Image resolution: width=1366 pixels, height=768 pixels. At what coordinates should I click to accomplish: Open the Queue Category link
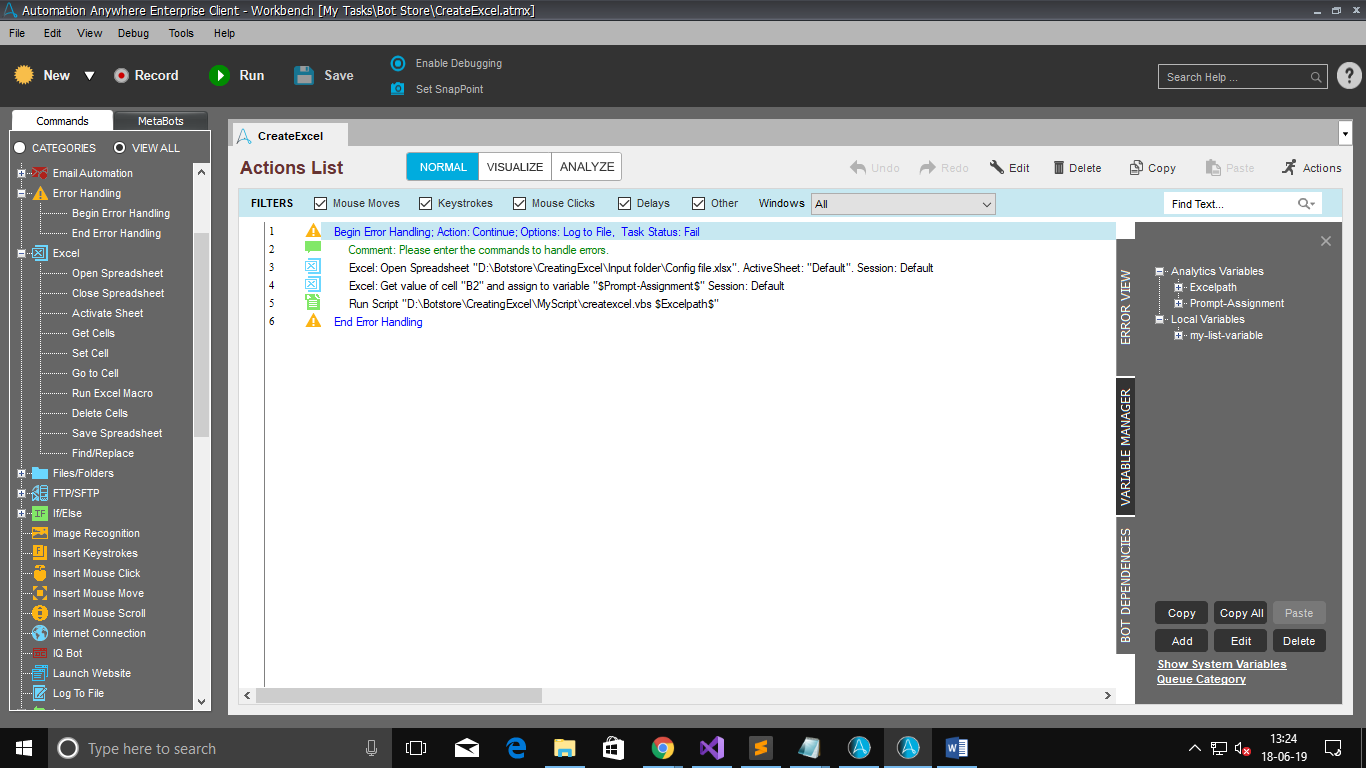click(x=1201, y=679)
